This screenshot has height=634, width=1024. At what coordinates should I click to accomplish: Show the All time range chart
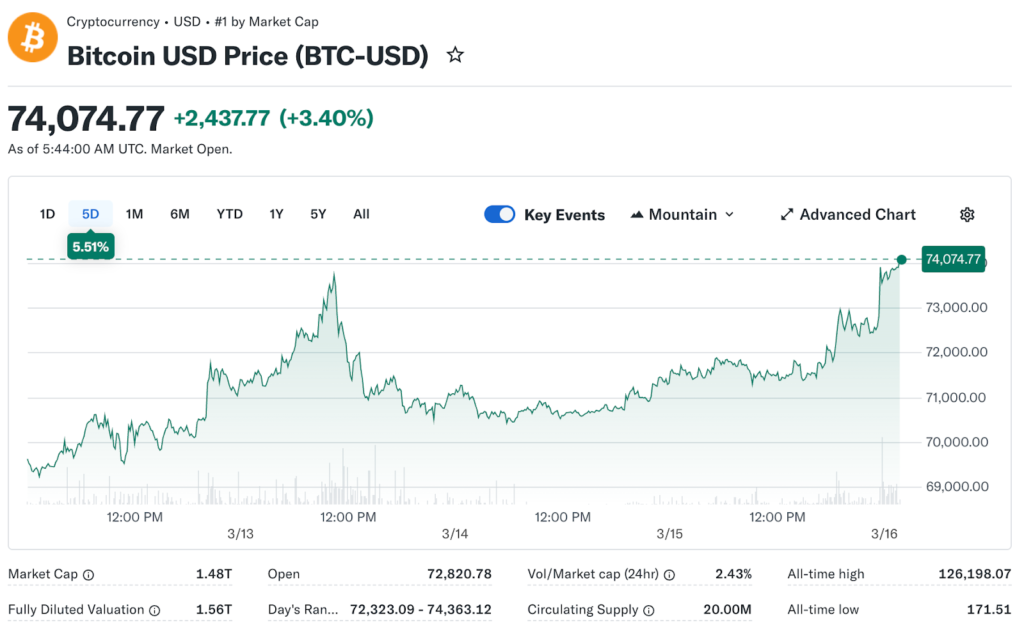point(361,214)
